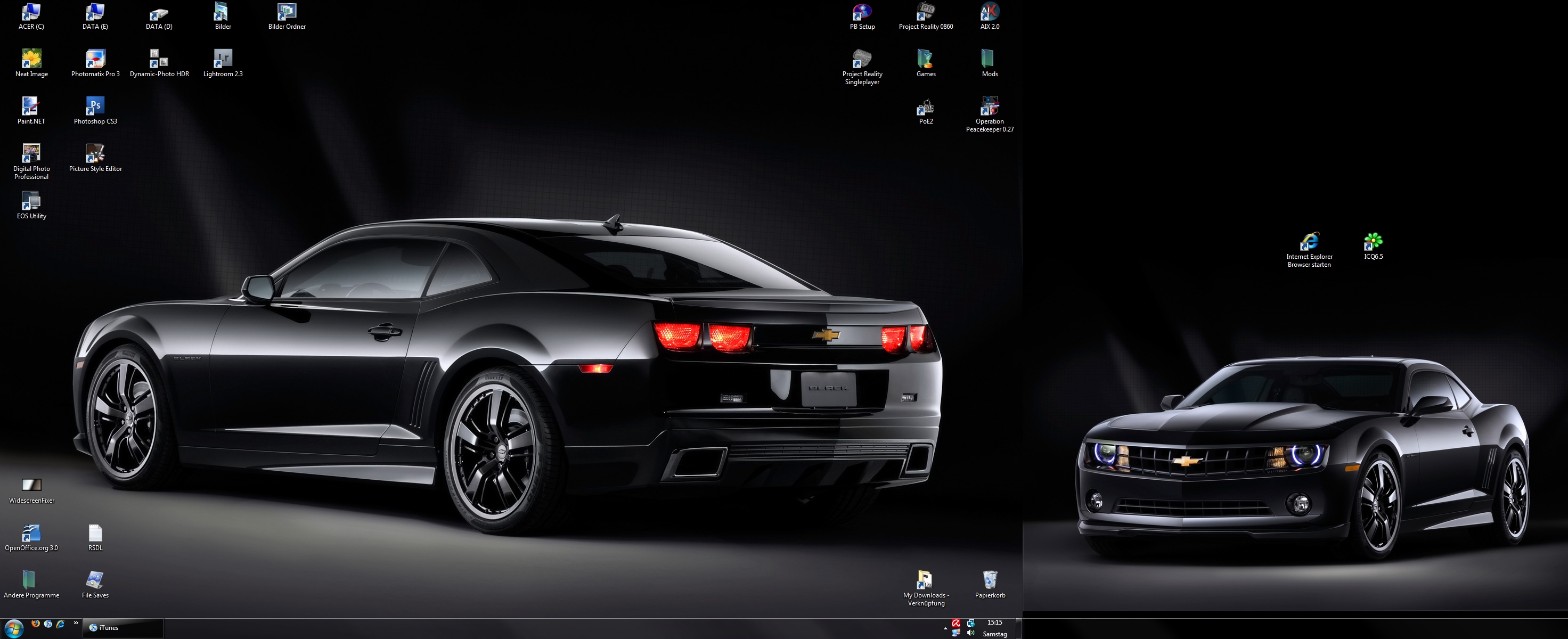Open the Andere Programme folder
1568x639 pixels.
point(31,585)
